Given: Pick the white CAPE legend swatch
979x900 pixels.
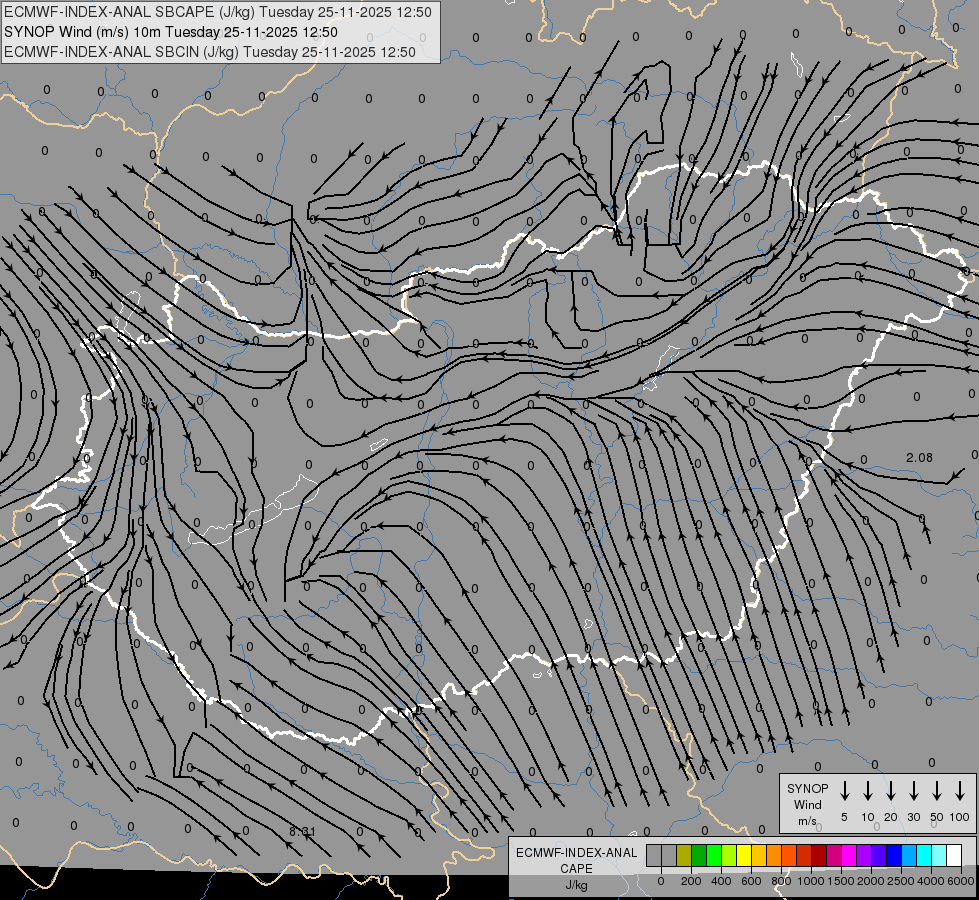Looking at the screenshot, I should click(953, 855).
